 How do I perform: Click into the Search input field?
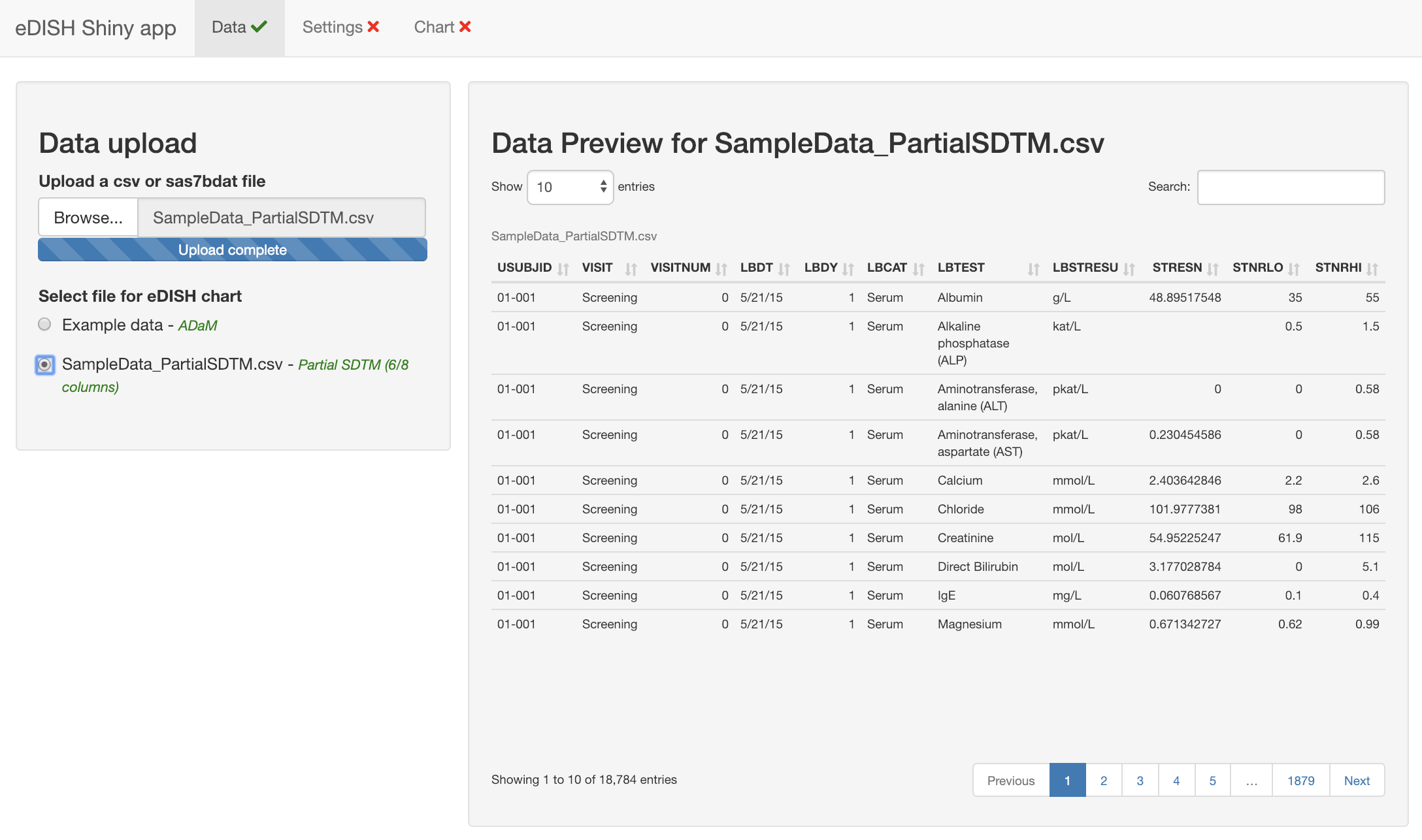tap(1291, 187)
